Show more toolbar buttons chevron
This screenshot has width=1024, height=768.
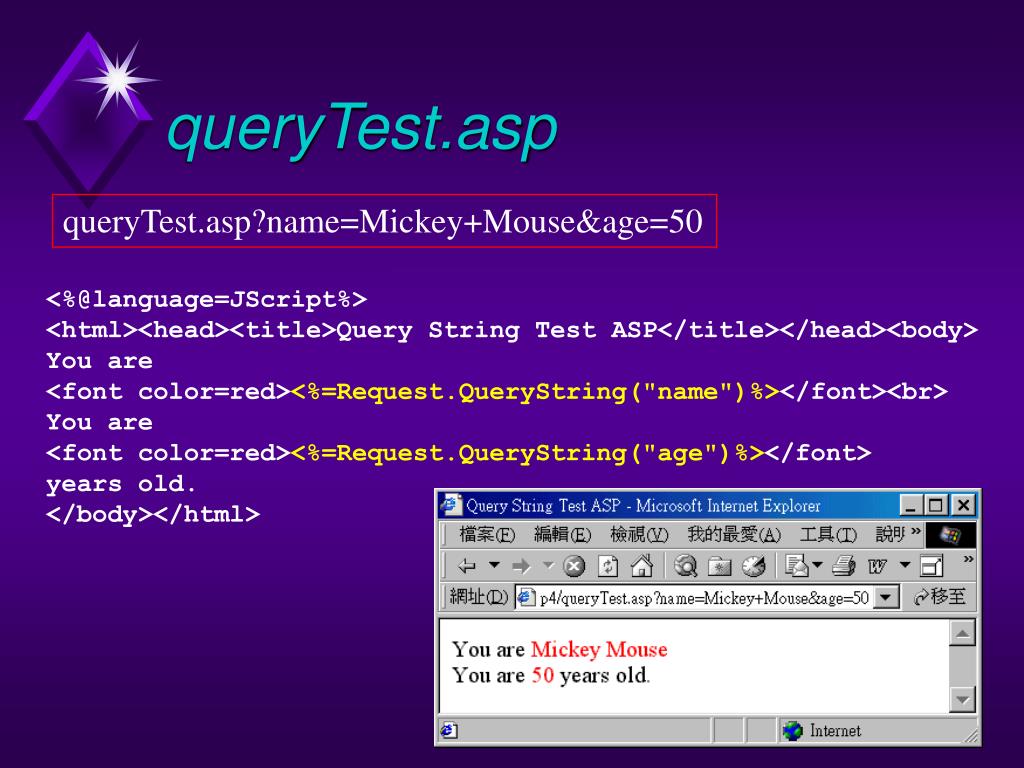(968, 559)
